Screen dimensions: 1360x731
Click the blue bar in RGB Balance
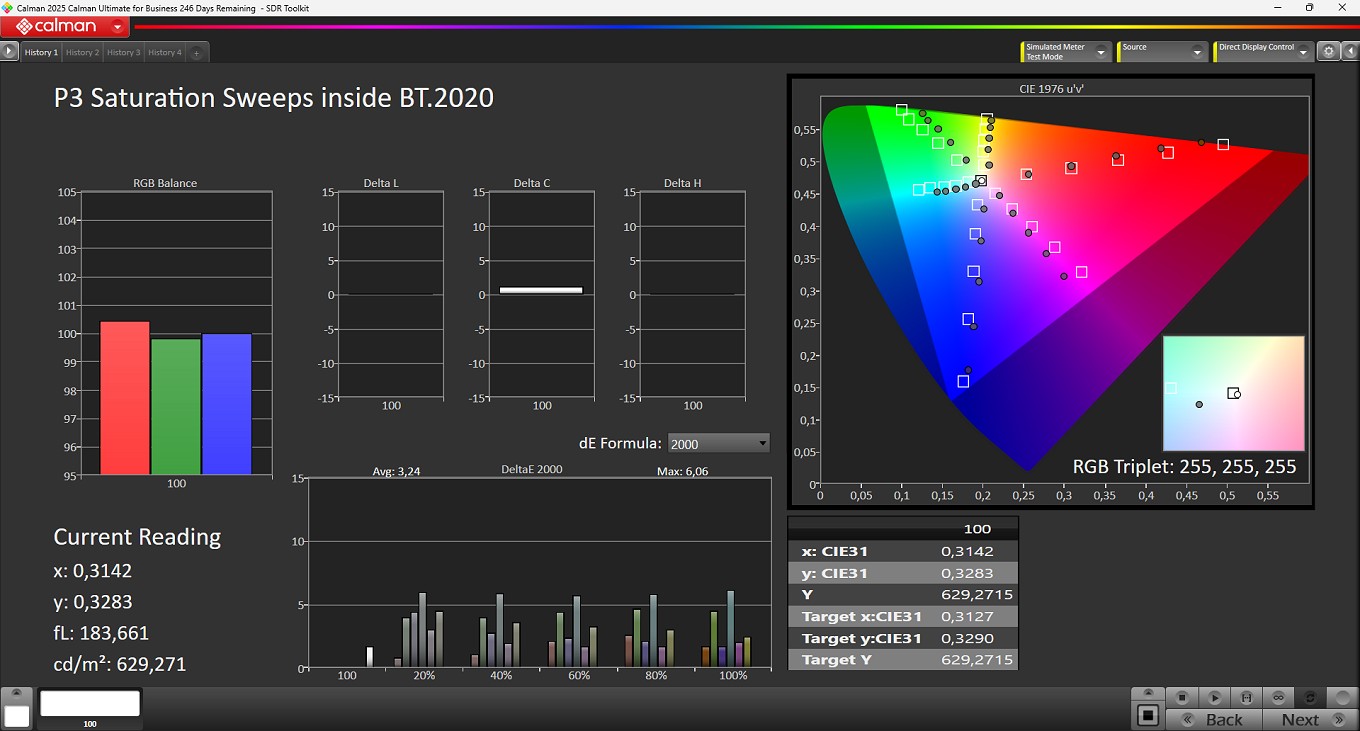[227, 404]
